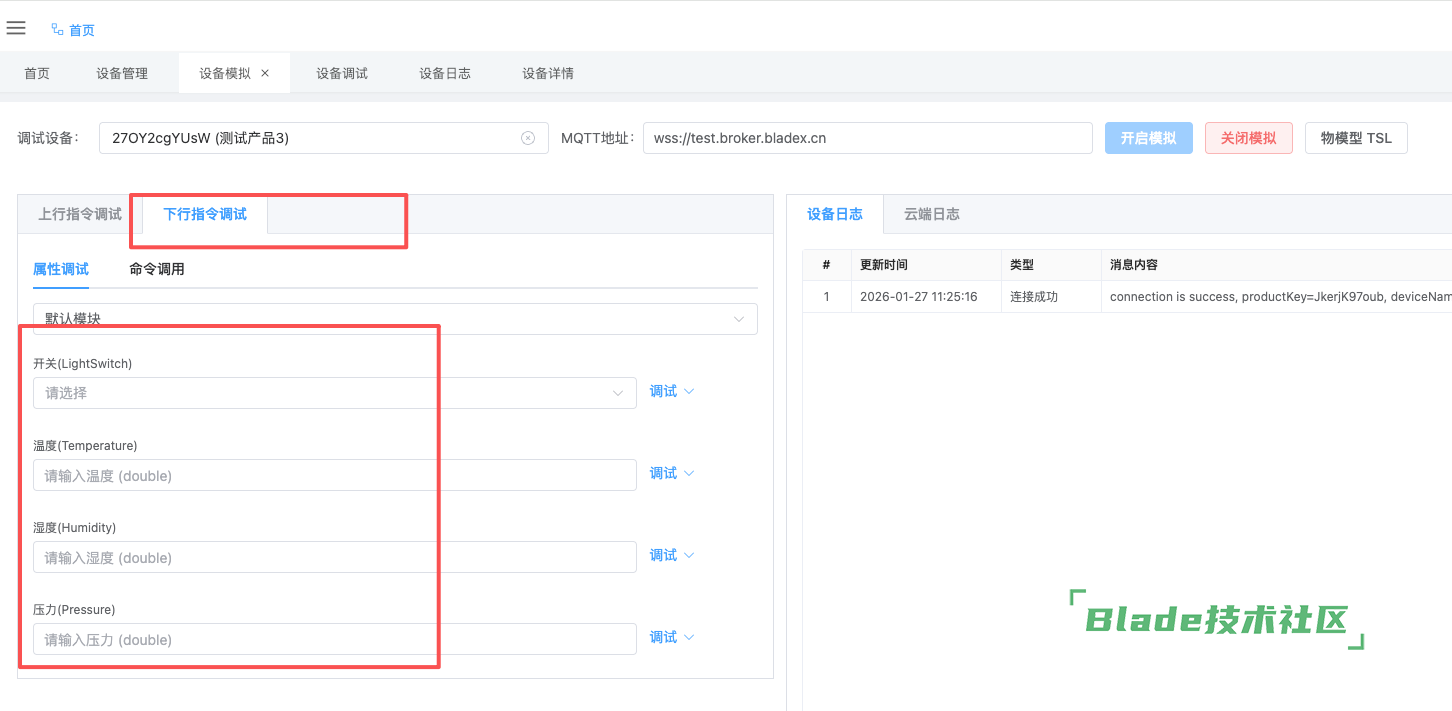Screen dimensions: 1452x711
Task: Click the MQTT地址 input field
Action: coord(866,138)
